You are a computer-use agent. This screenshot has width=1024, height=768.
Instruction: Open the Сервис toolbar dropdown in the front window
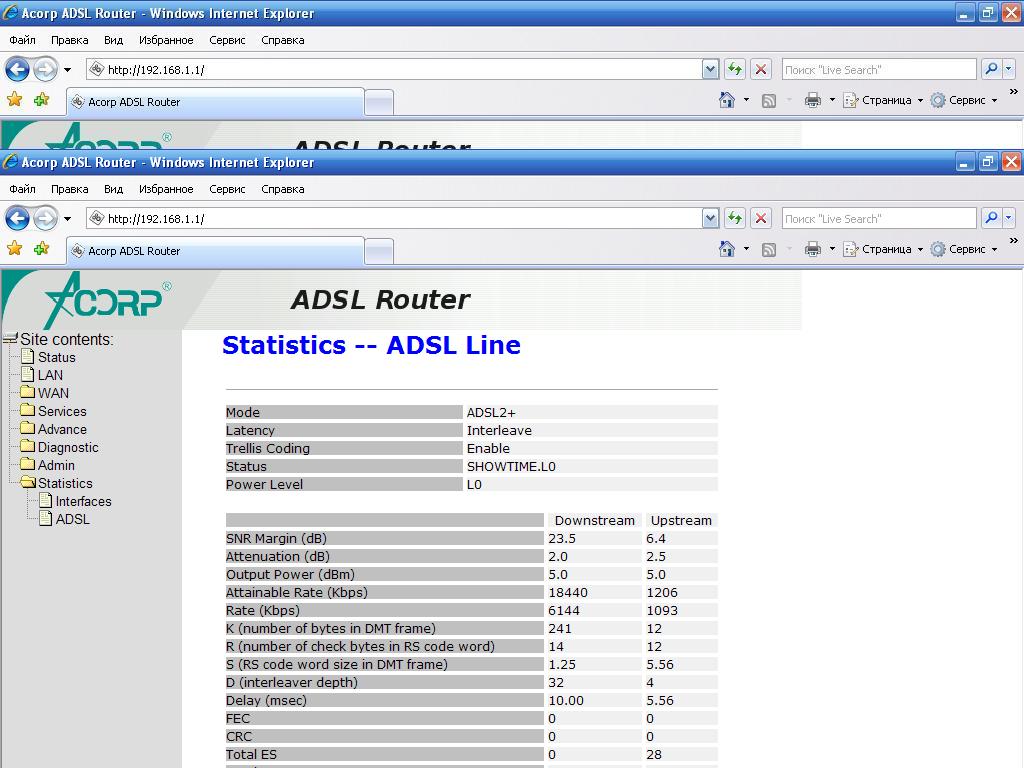[966, 249]
